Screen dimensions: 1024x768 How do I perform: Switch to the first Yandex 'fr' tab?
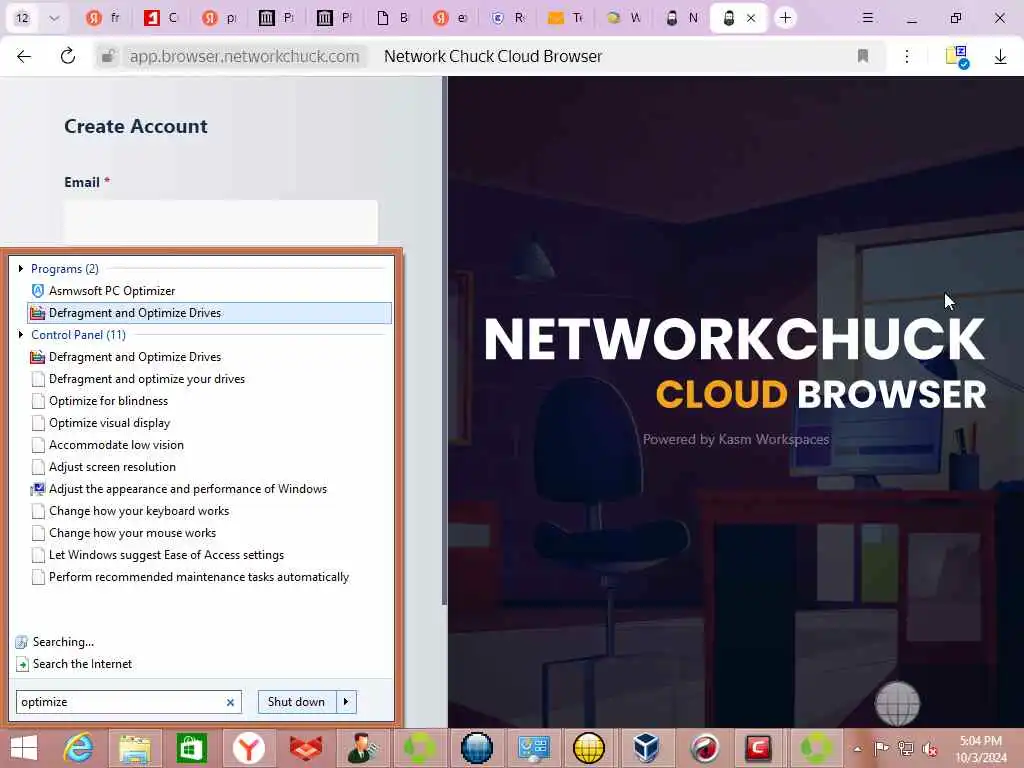[104, 18]
